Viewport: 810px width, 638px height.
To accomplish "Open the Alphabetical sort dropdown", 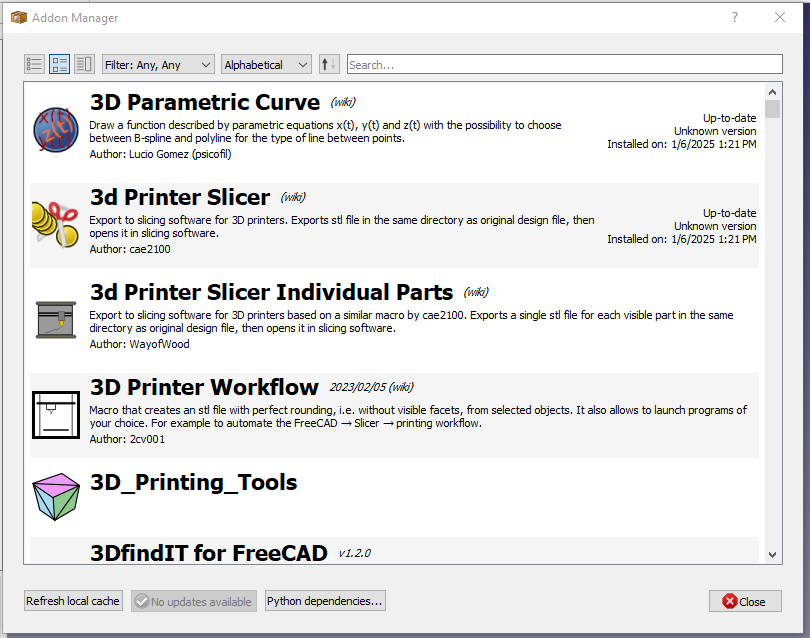I will click(267, 64).
